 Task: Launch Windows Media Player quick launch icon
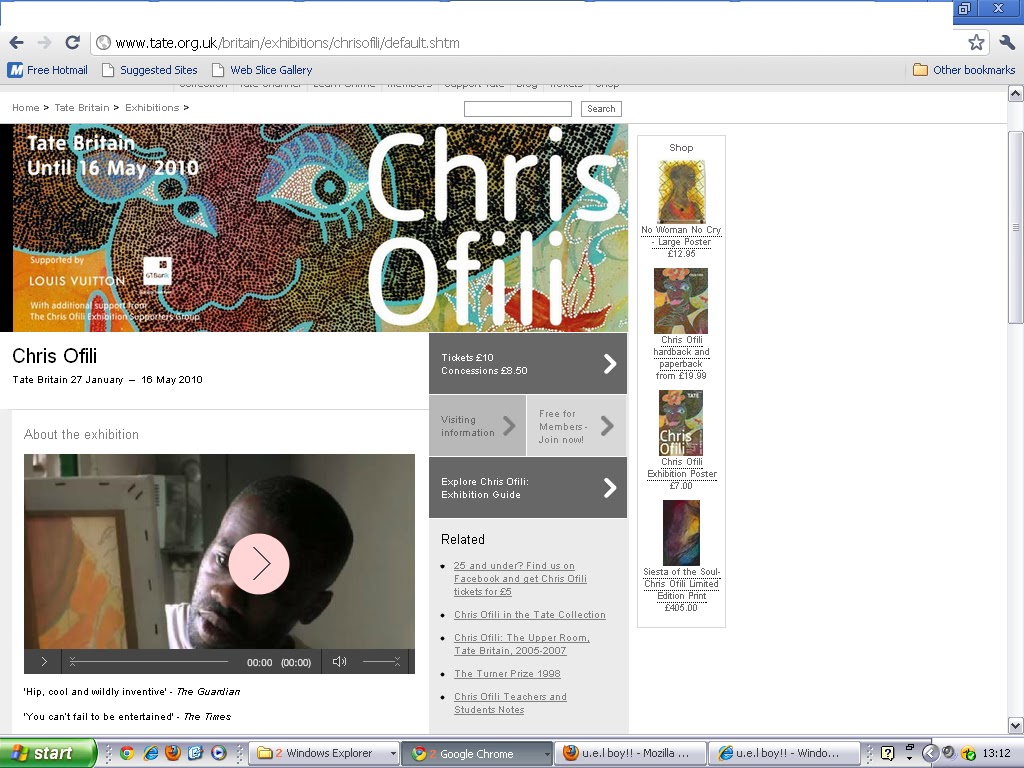click(219, 753)
